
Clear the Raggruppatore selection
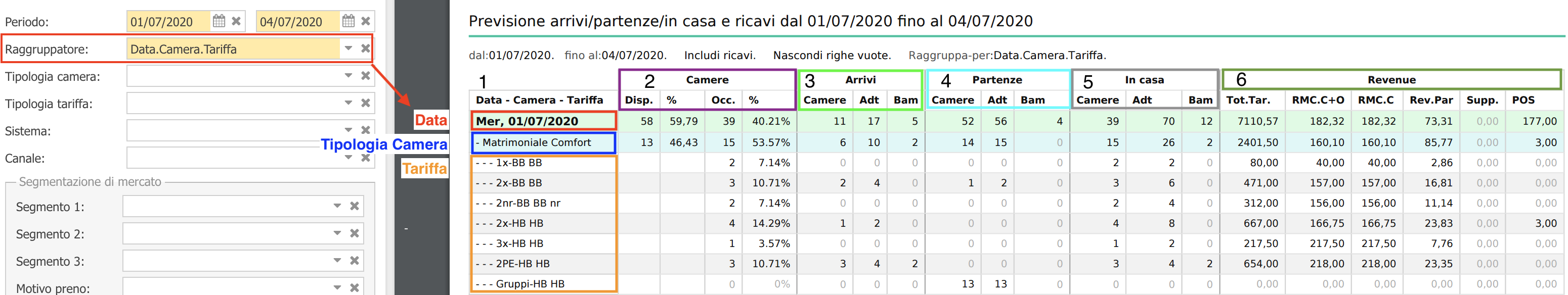[x=366, y=48]
